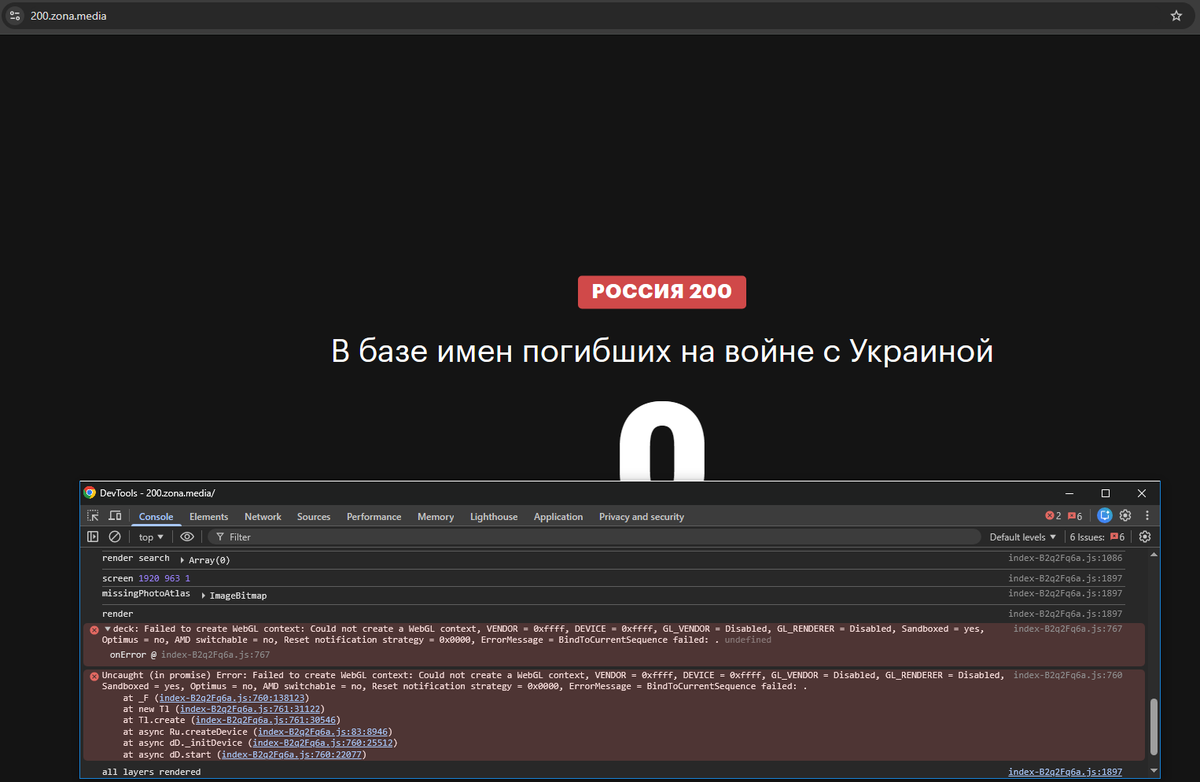Switch to the Console tab

click(x=156, y=517)
